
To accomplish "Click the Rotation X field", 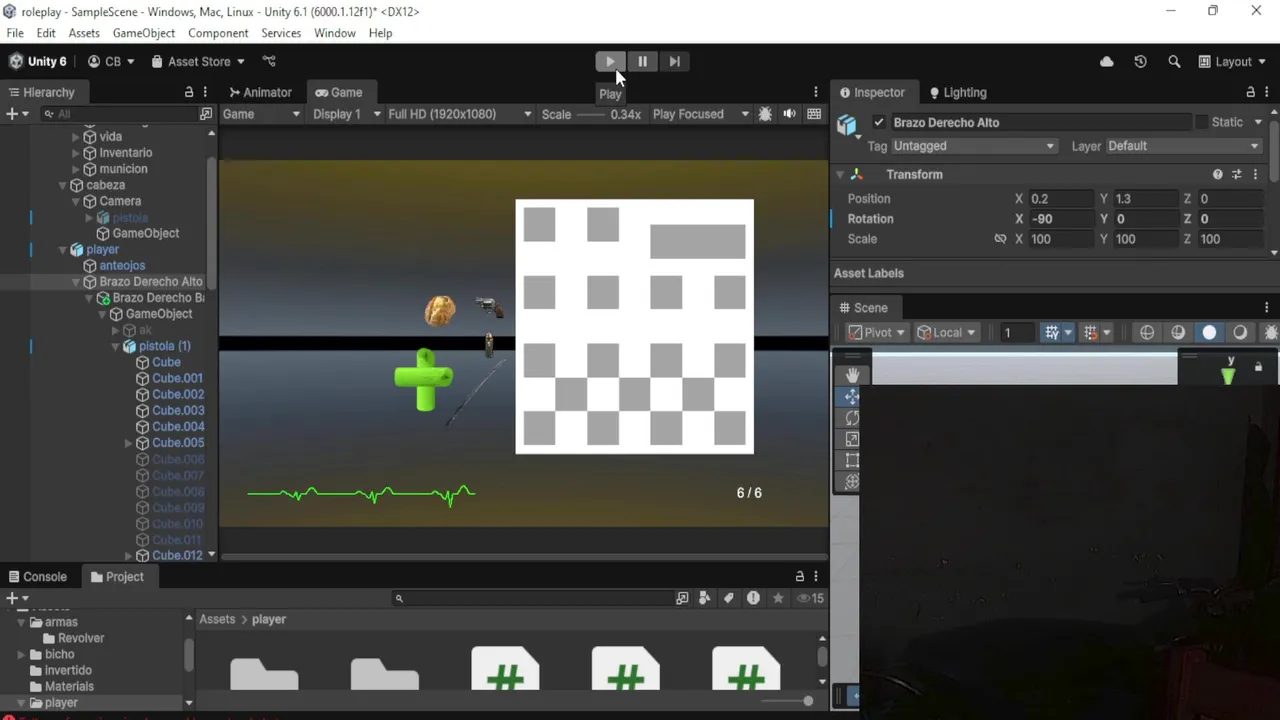I will [x=1060, y=219].
